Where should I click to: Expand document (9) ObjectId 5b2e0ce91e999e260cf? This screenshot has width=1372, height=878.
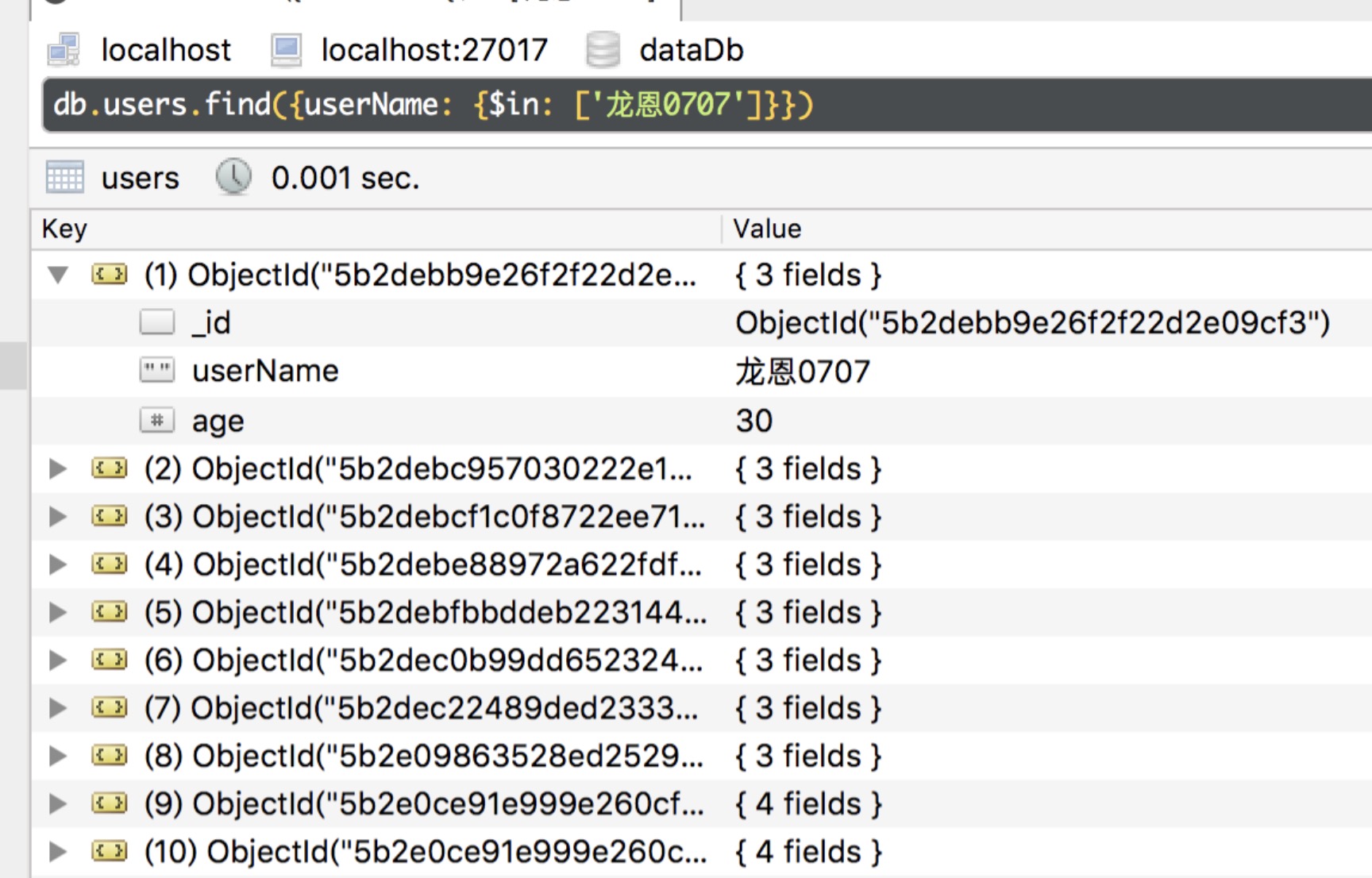coord(58,803)
